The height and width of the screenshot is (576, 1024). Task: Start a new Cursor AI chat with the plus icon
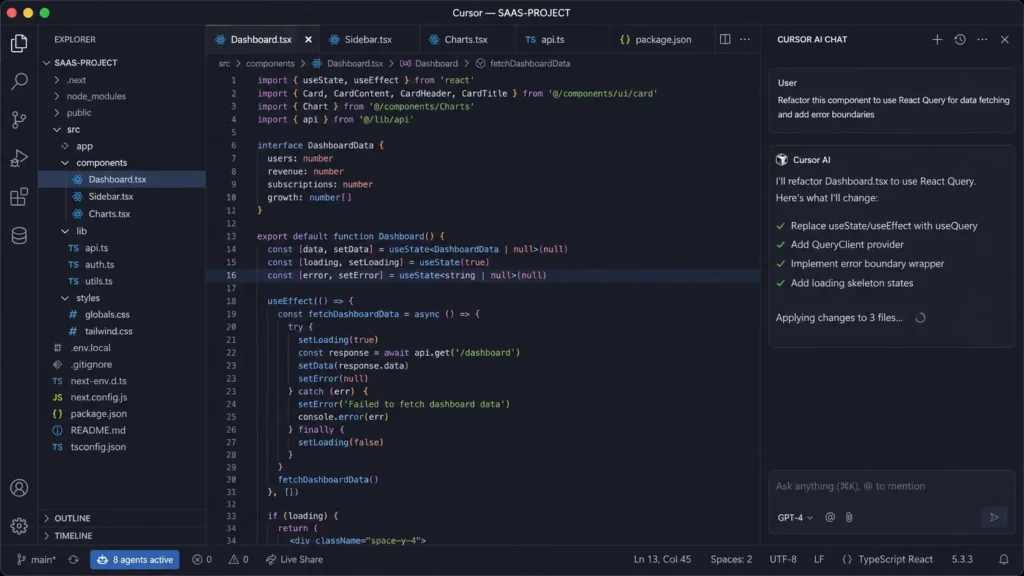pyautogui.click(x=937, y=40)
